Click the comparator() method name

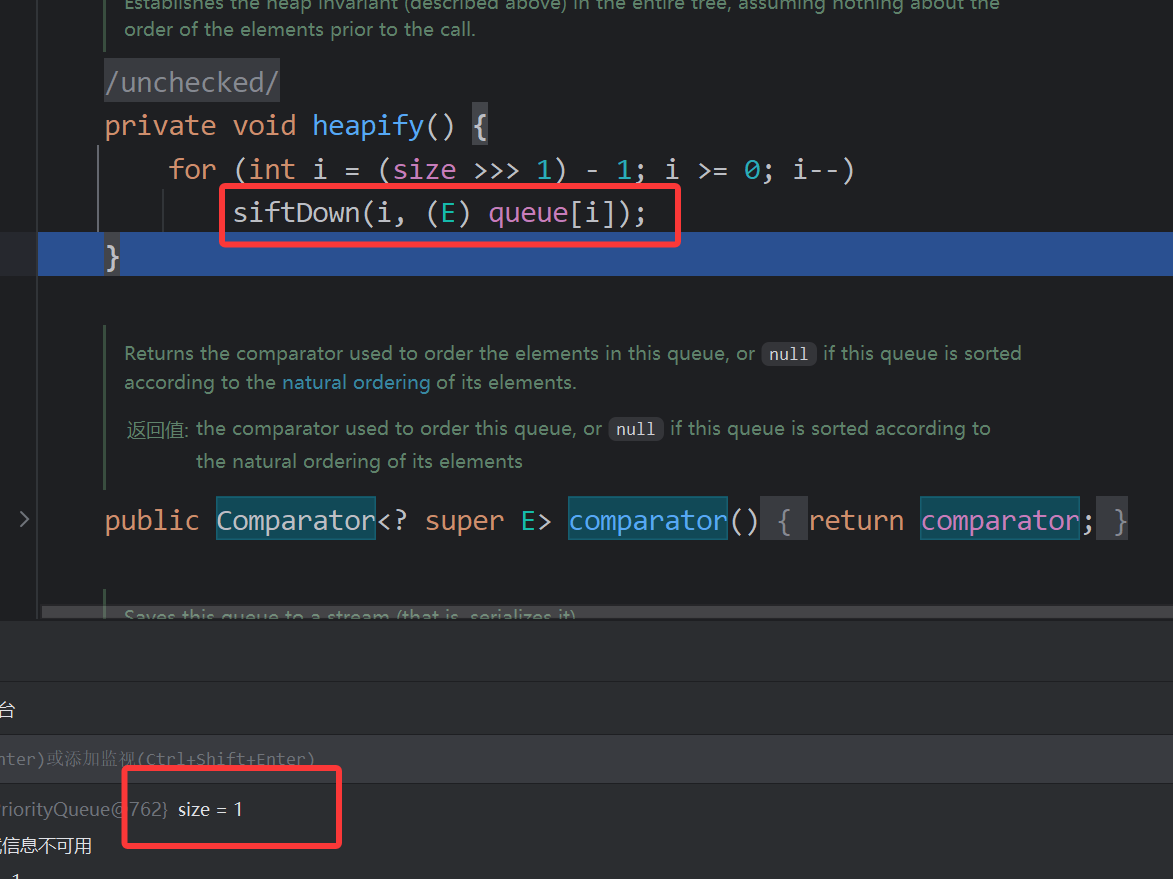[x=647, y=520]
